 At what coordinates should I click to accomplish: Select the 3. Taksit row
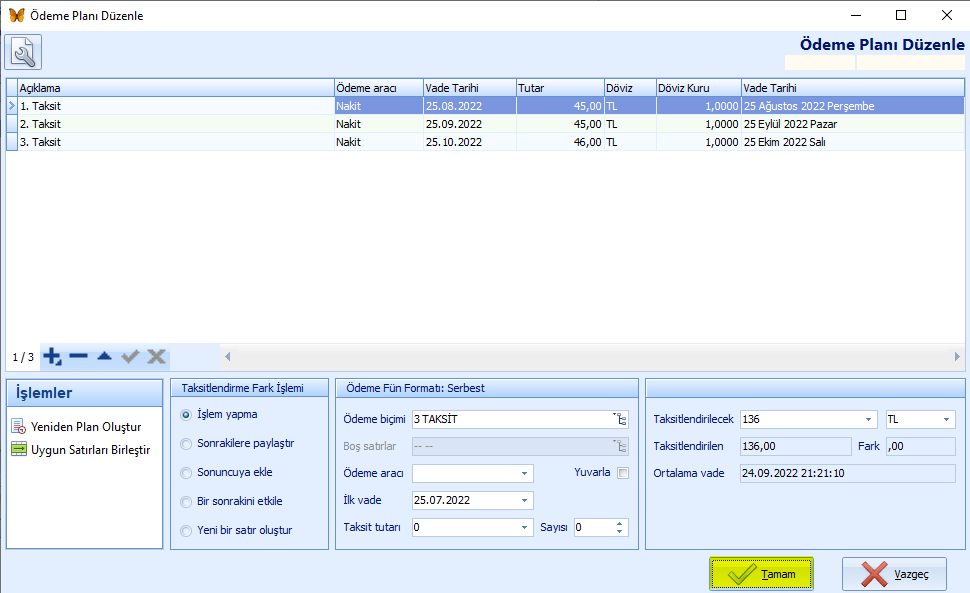486,142
